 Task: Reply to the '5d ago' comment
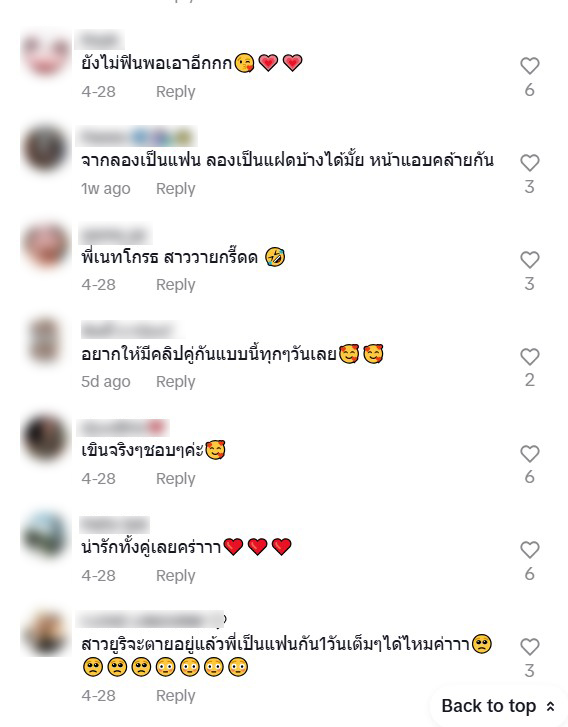(175, 382)
